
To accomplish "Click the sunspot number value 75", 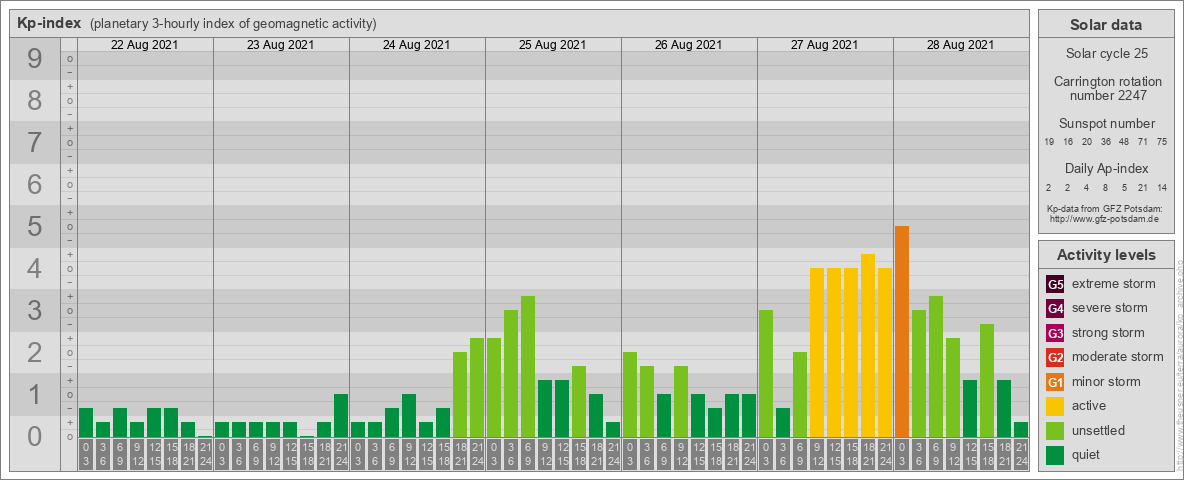I will pos(1161,142).
